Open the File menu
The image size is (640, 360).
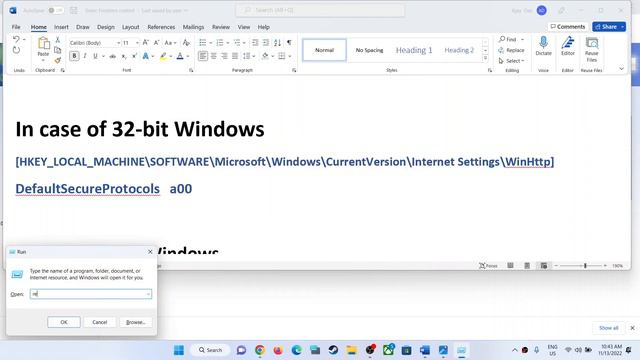pyautogui.click(x=16, y=27)
